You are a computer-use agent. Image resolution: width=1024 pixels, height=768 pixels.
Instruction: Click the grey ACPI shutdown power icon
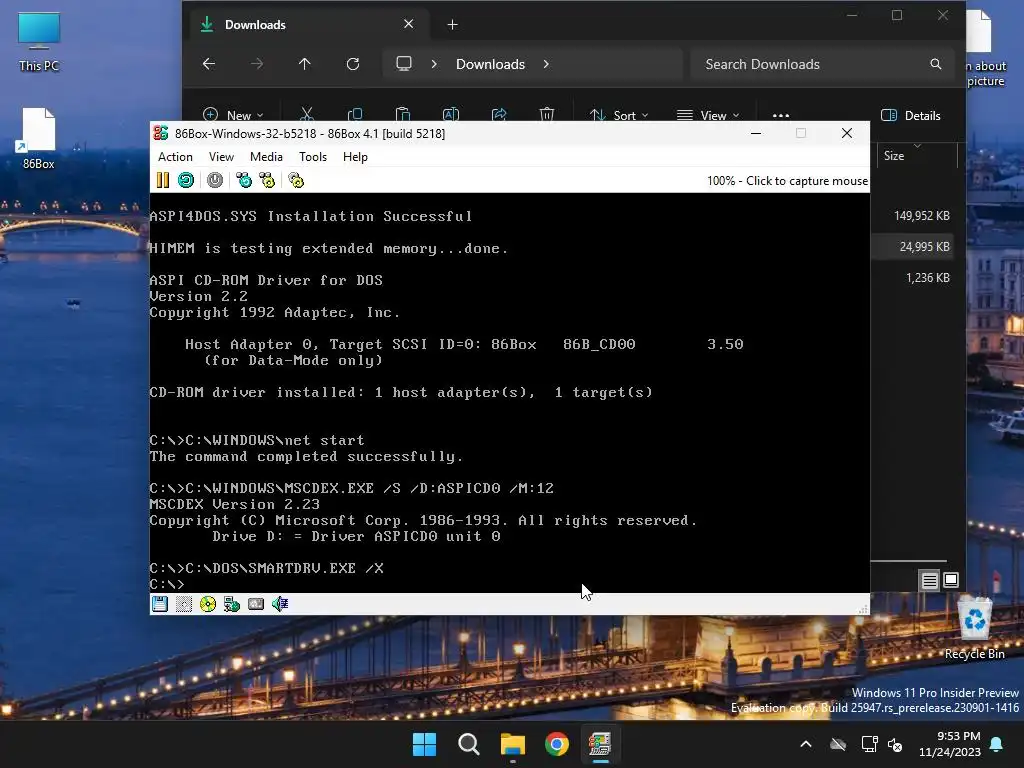[x=215, y=180]
